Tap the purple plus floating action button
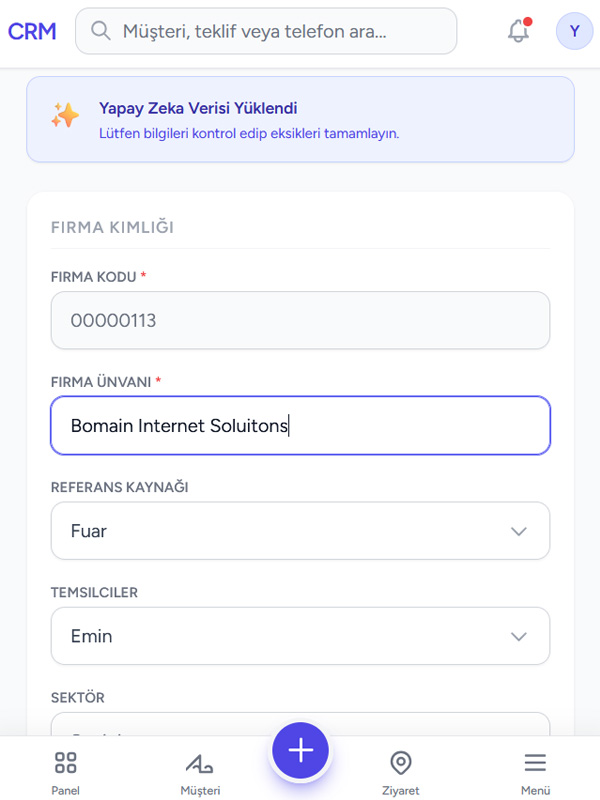Screen dimensions: 600x800 (x=300, y=750)
